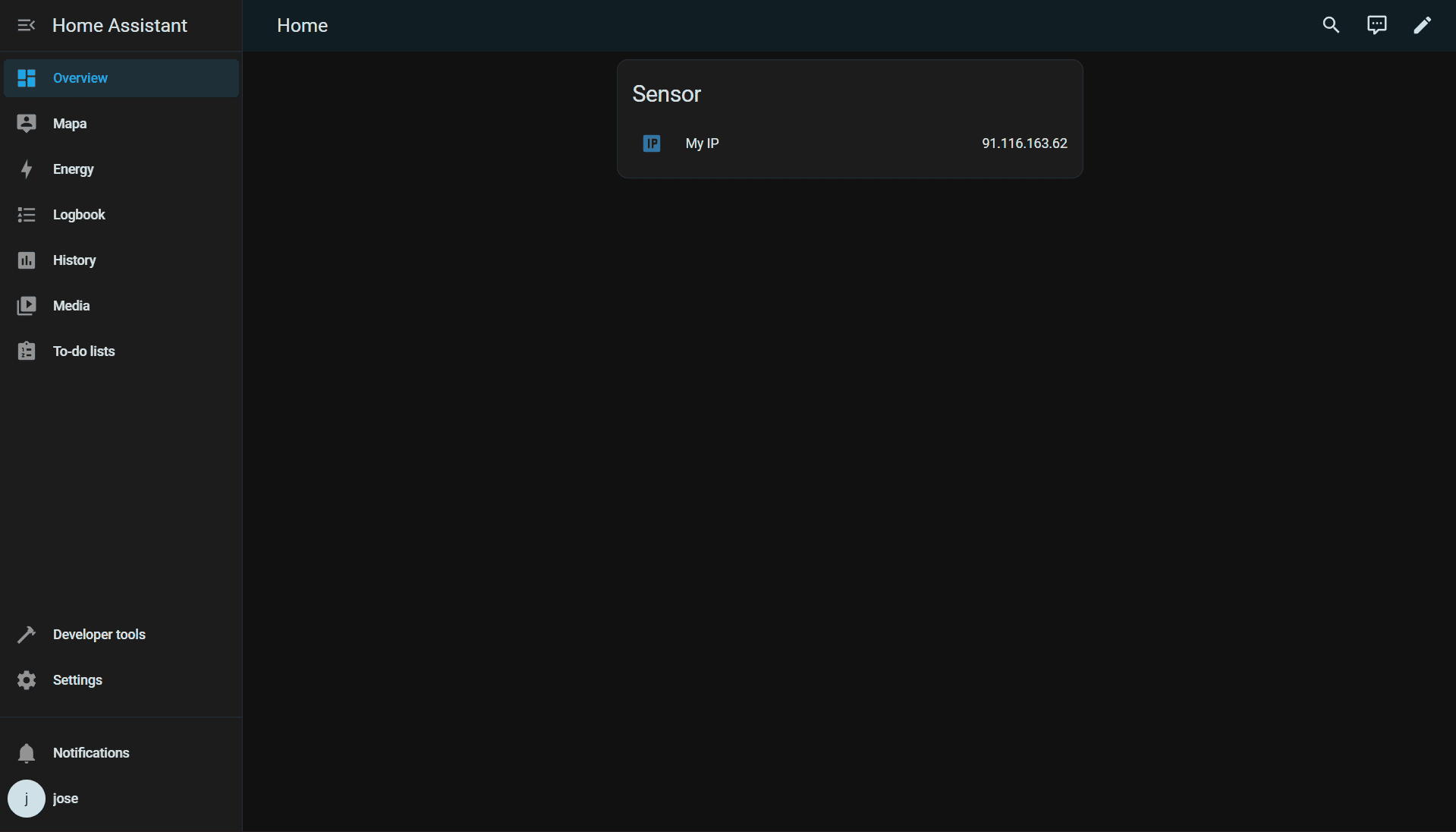The width and height of the screenshot is (1456, 832).
Task: Collapse the sidebar with the menu icon
Action: coord(26,26)
